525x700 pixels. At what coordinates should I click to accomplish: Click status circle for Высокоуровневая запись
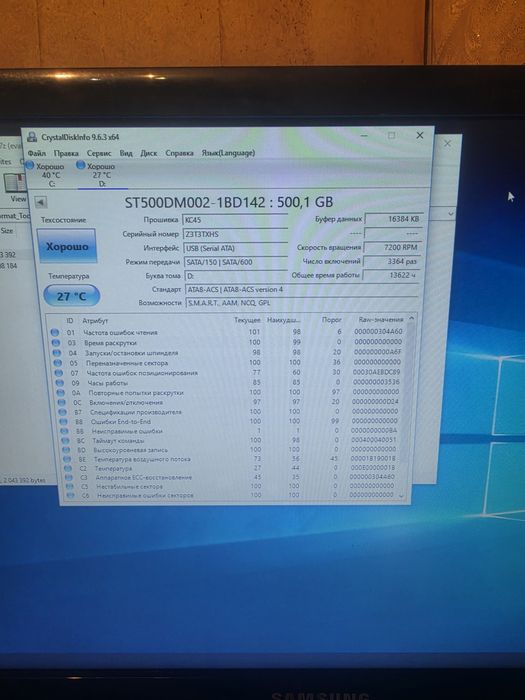coord(66,450)
